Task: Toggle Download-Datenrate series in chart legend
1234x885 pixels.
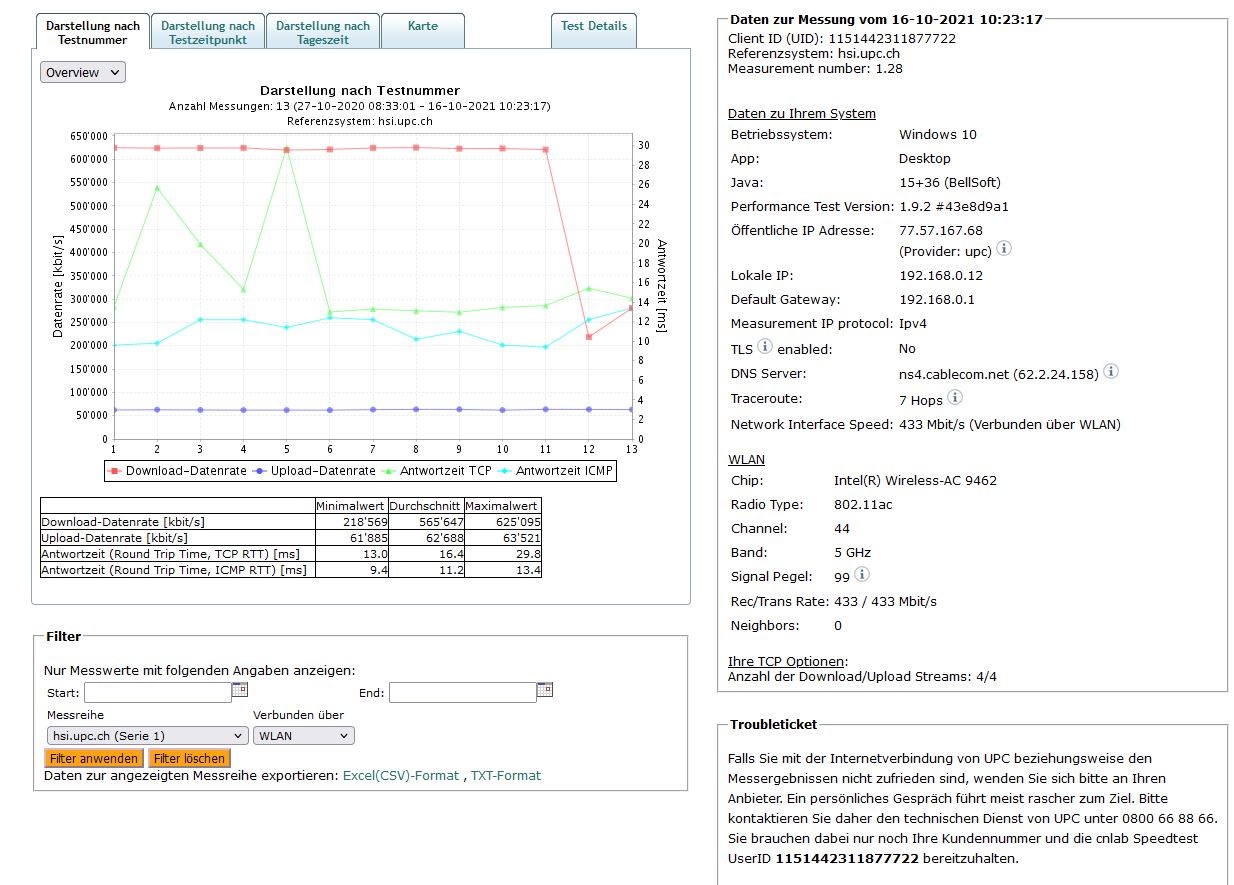Action: click(x=178, y=471)
